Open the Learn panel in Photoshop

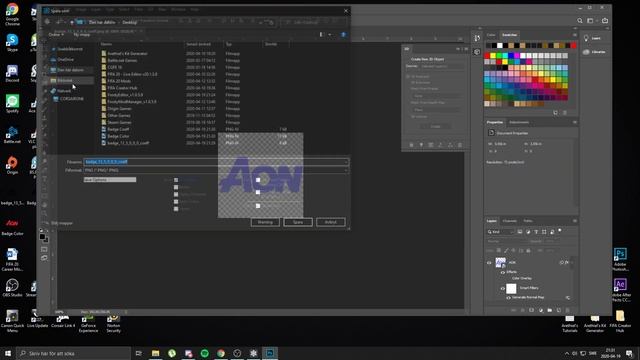pos(593,38)
